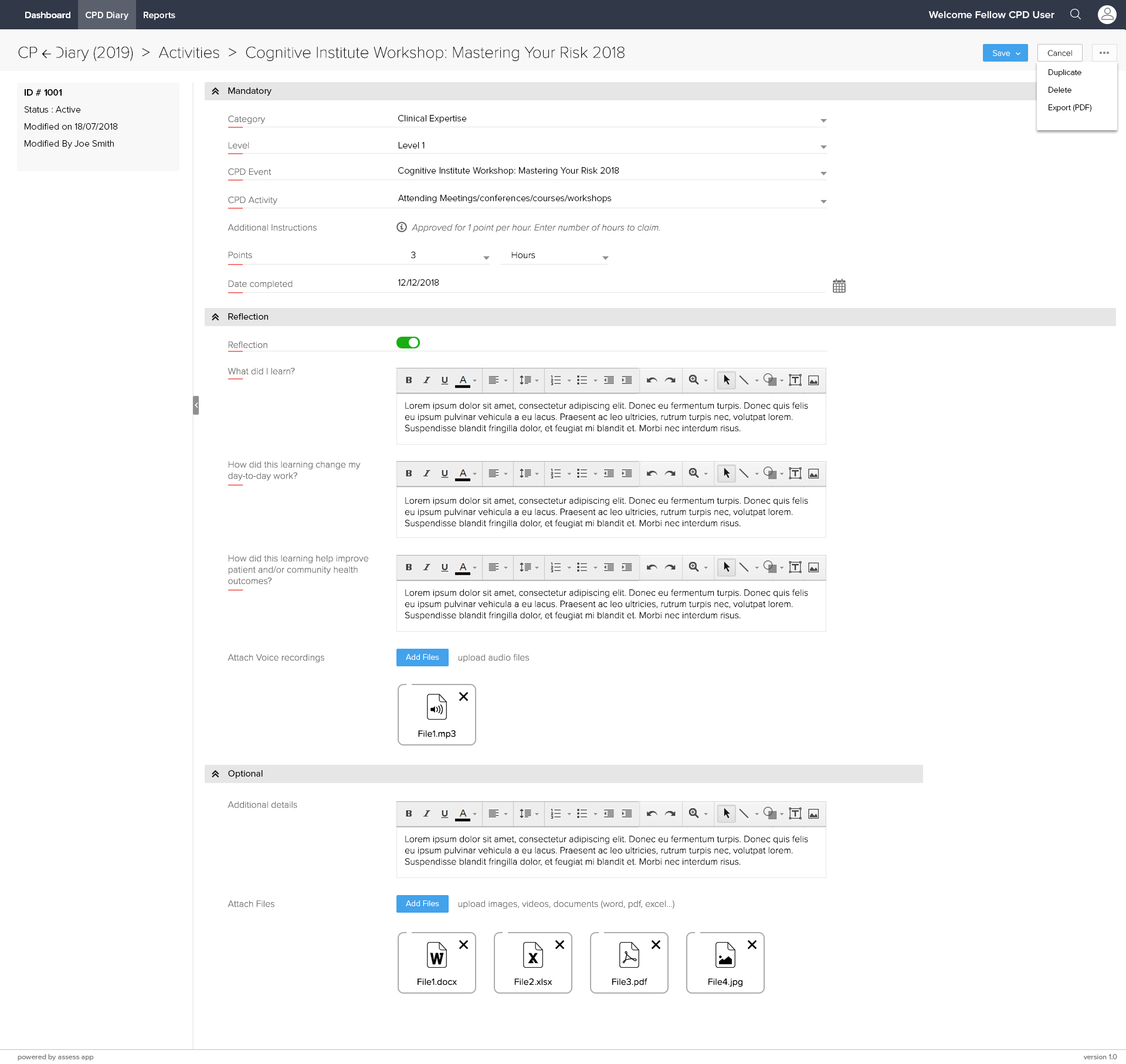
Task: Open the calendar picker for Date completed
Action: pyautogui.click(x=839, y=286)
